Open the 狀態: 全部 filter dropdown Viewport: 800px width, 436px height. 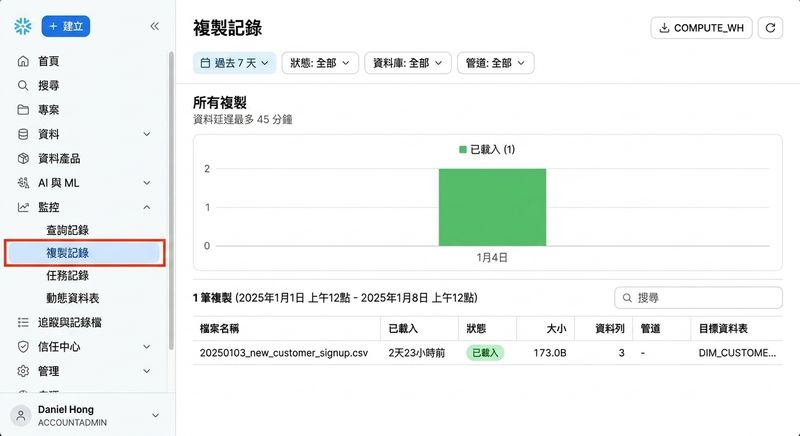click(320, 63)
